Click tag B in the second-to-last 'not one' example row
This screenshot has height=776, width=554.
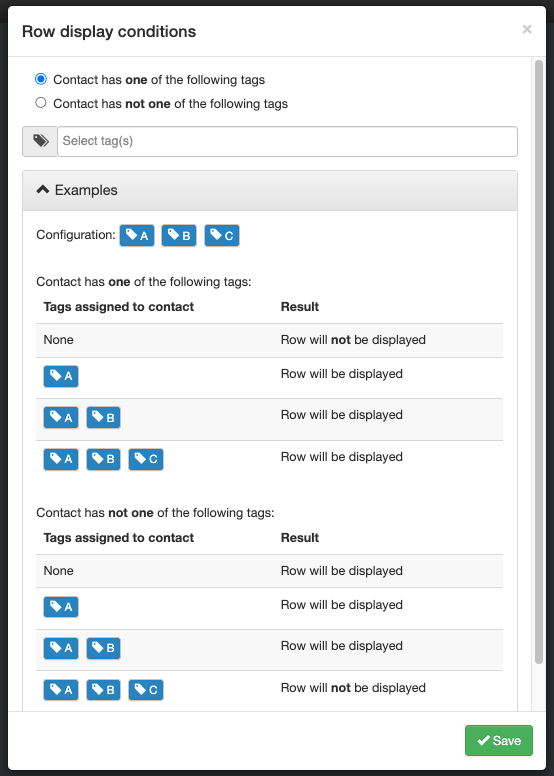point(103,648)
